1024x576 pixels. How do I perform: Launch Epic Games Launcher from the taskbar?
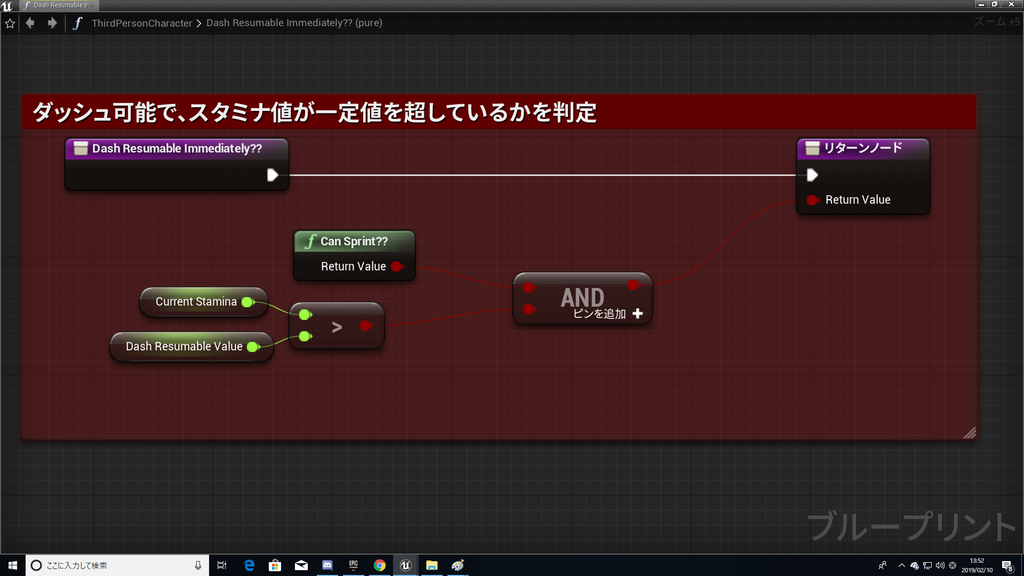point(353,565)
